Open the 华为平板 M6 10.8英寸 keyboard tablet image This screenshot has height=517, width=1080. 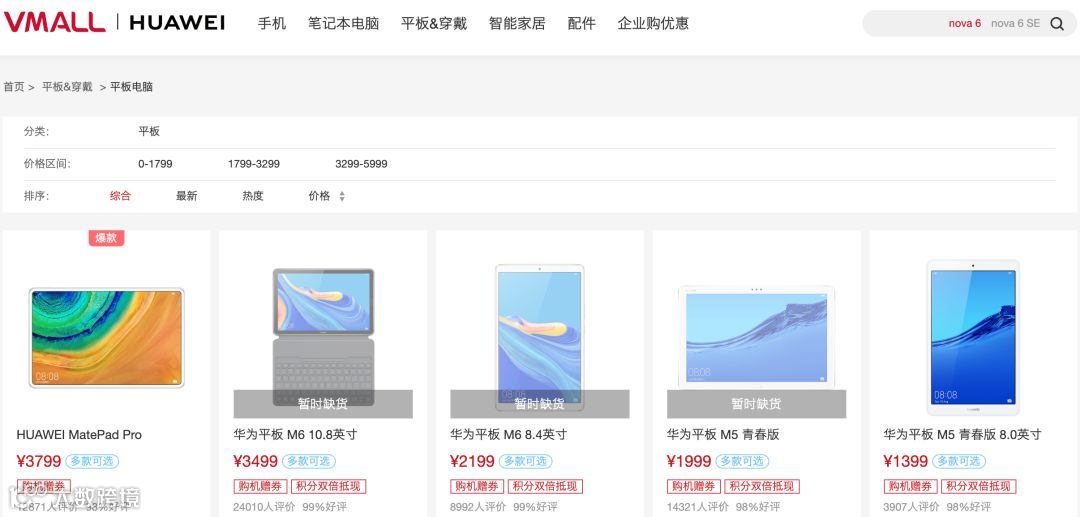pyautogui.click(x=323, y=337)
